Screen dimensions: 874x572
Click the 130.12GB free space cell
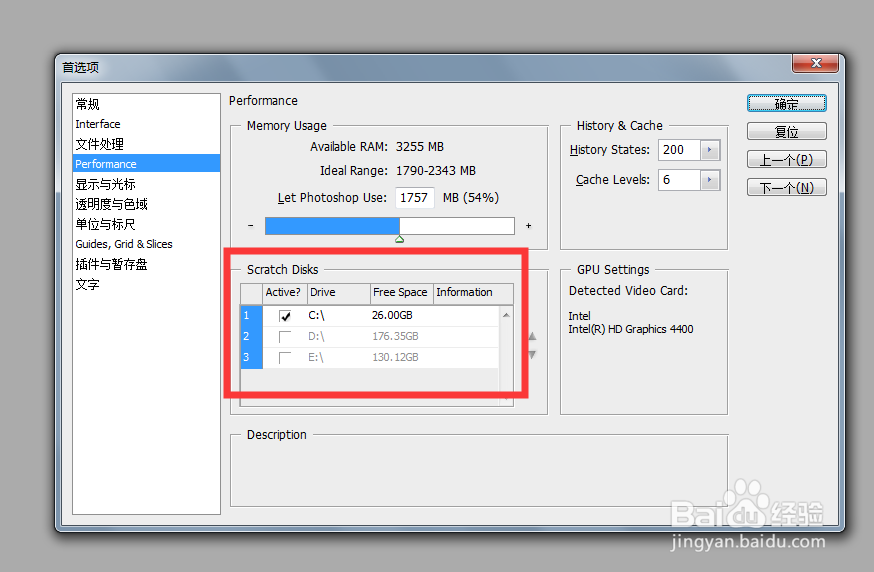(x=395, y=357)
